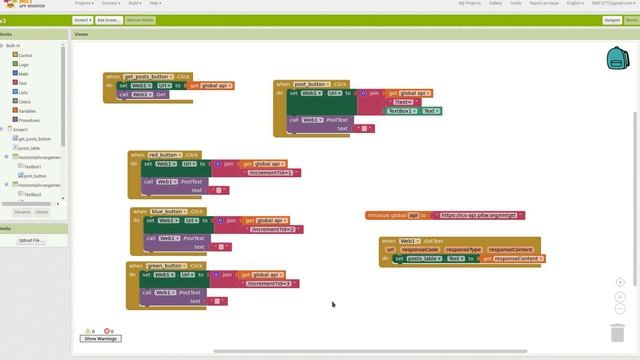Click the Add Screen button
The width and height of the screenshot is (640, 360).
109,20
